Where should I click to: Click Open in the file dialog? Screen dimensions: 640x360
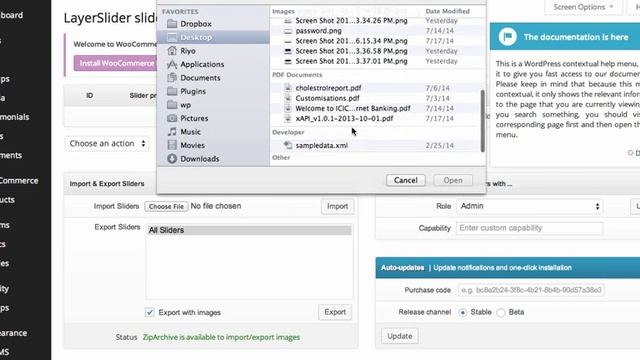pyautogui.click(x=453, y=180)
